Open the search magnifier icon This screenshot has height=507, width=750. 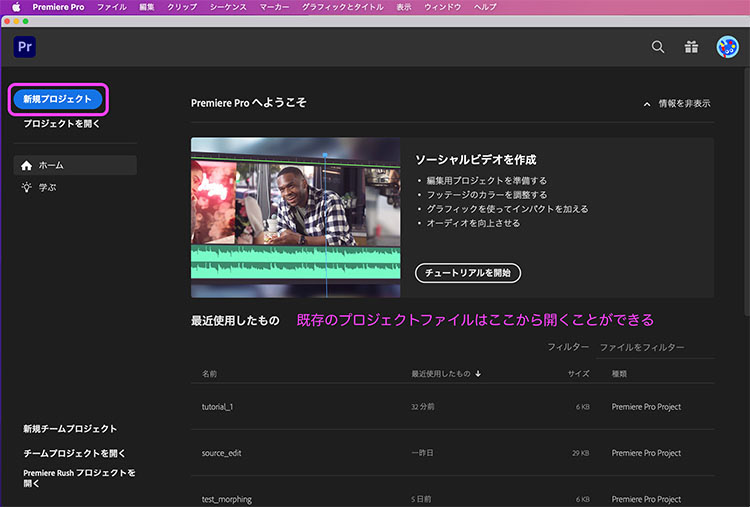658,47
